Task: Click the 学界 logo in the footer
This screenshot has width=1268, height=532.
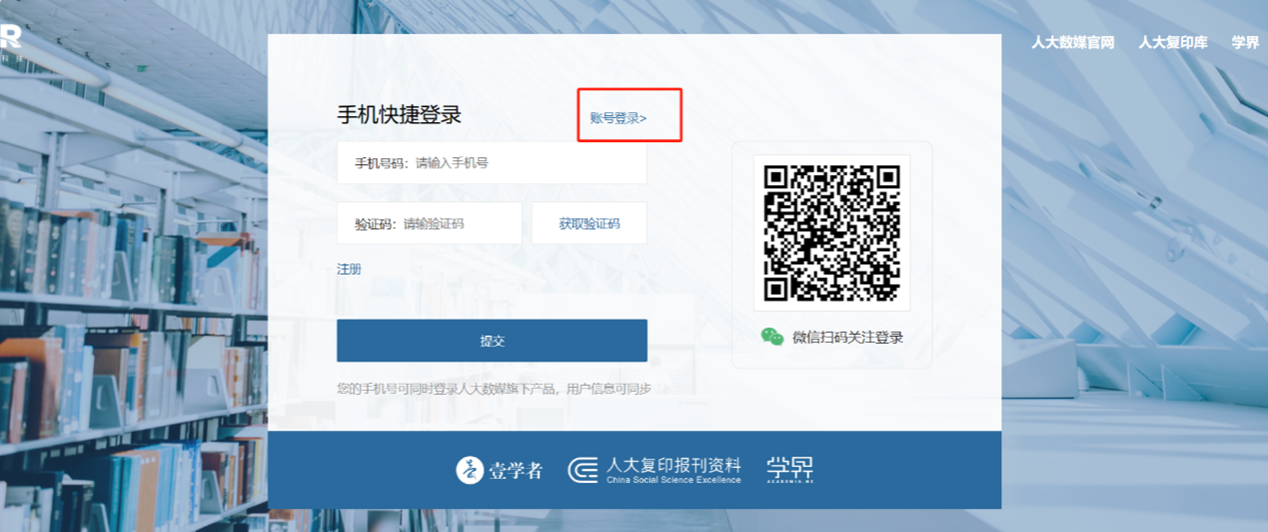Action: coord(790,469)
